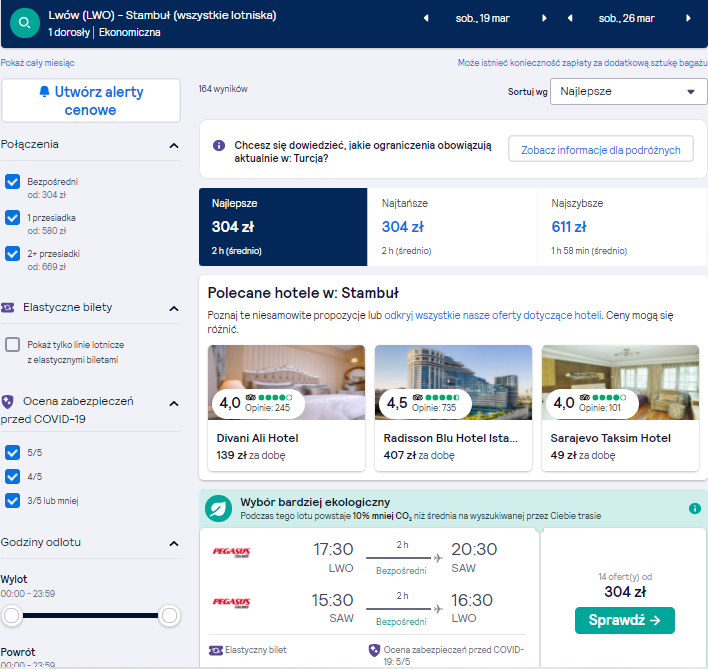Open Sarajevo Taksim Hotel photo
Screen dimensions: 708x669
[620, 382]
